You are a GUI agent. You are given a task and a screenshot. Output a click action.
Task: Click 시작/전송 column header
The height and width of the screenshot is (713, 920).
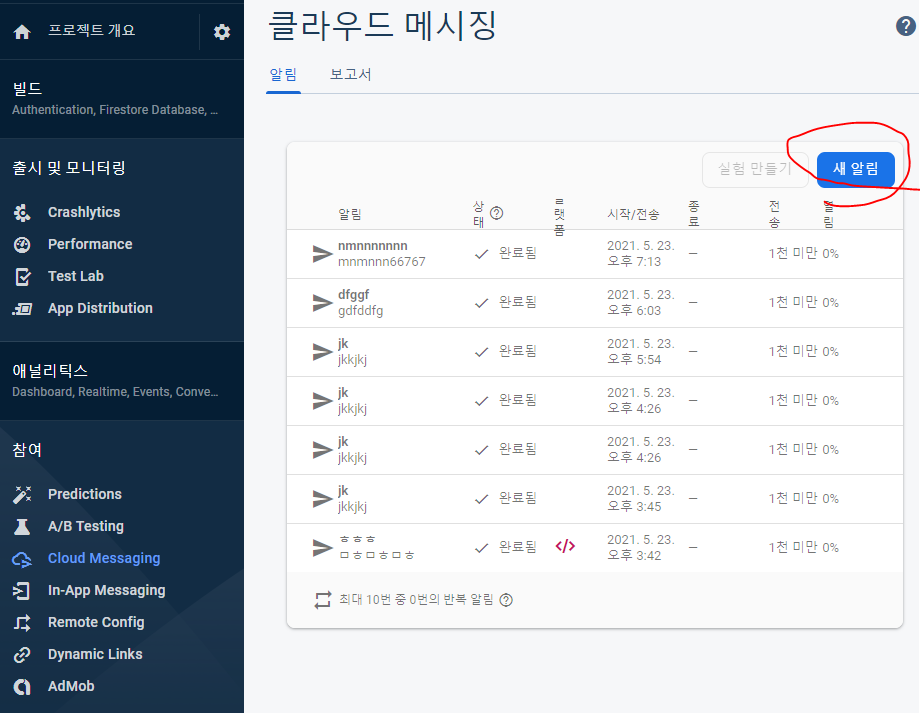pos(633,215)
